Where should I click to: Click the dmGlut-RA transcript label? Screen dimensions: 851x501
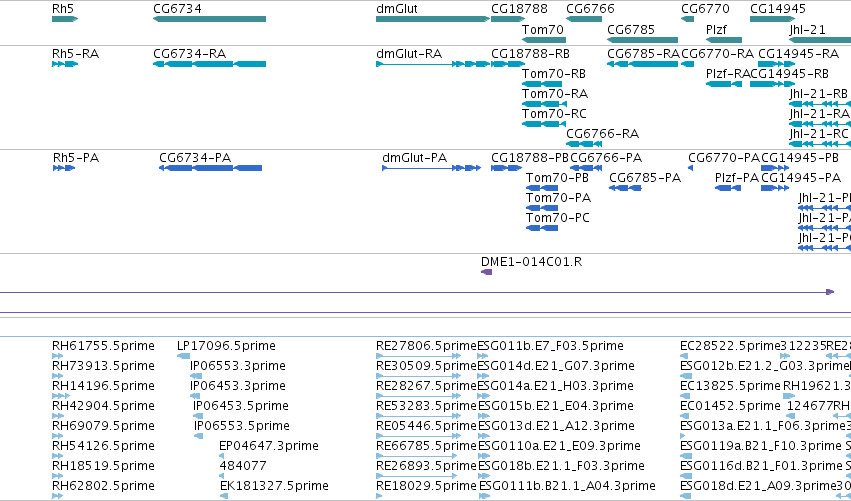(x=409, y=54)
